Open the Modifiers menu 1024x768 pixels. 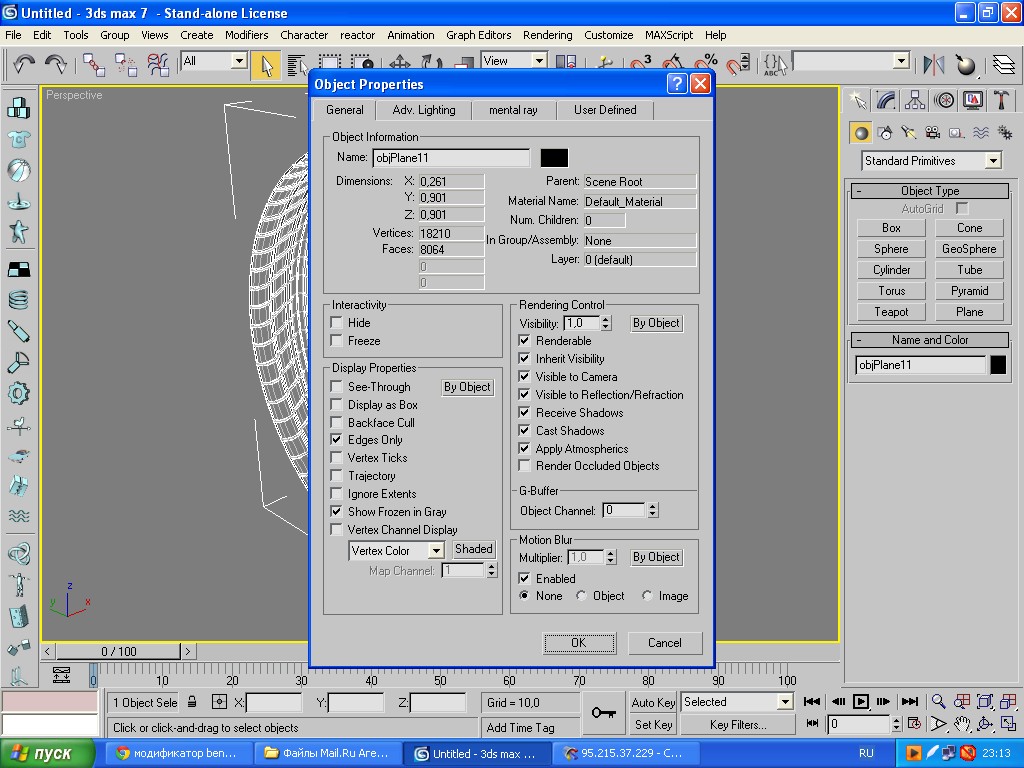pos(246,35)
